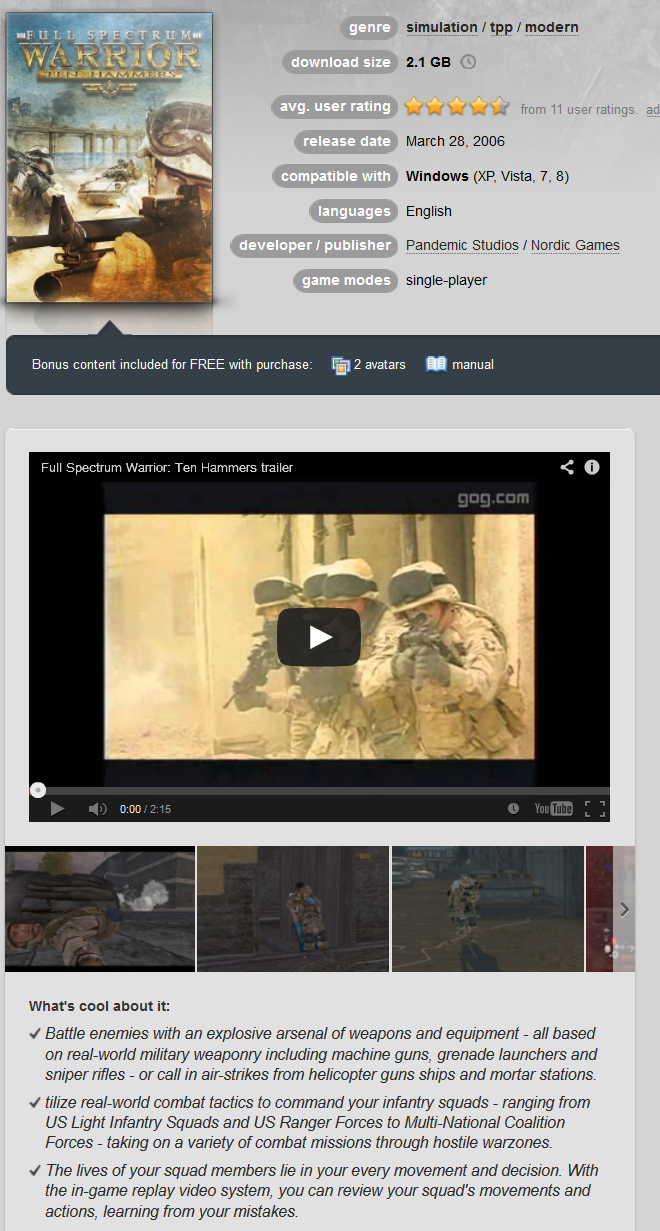The height and width of the screenshot is (1231, 660).
Task: Click the gog.com watermark in the video
Action: (493, 499)
